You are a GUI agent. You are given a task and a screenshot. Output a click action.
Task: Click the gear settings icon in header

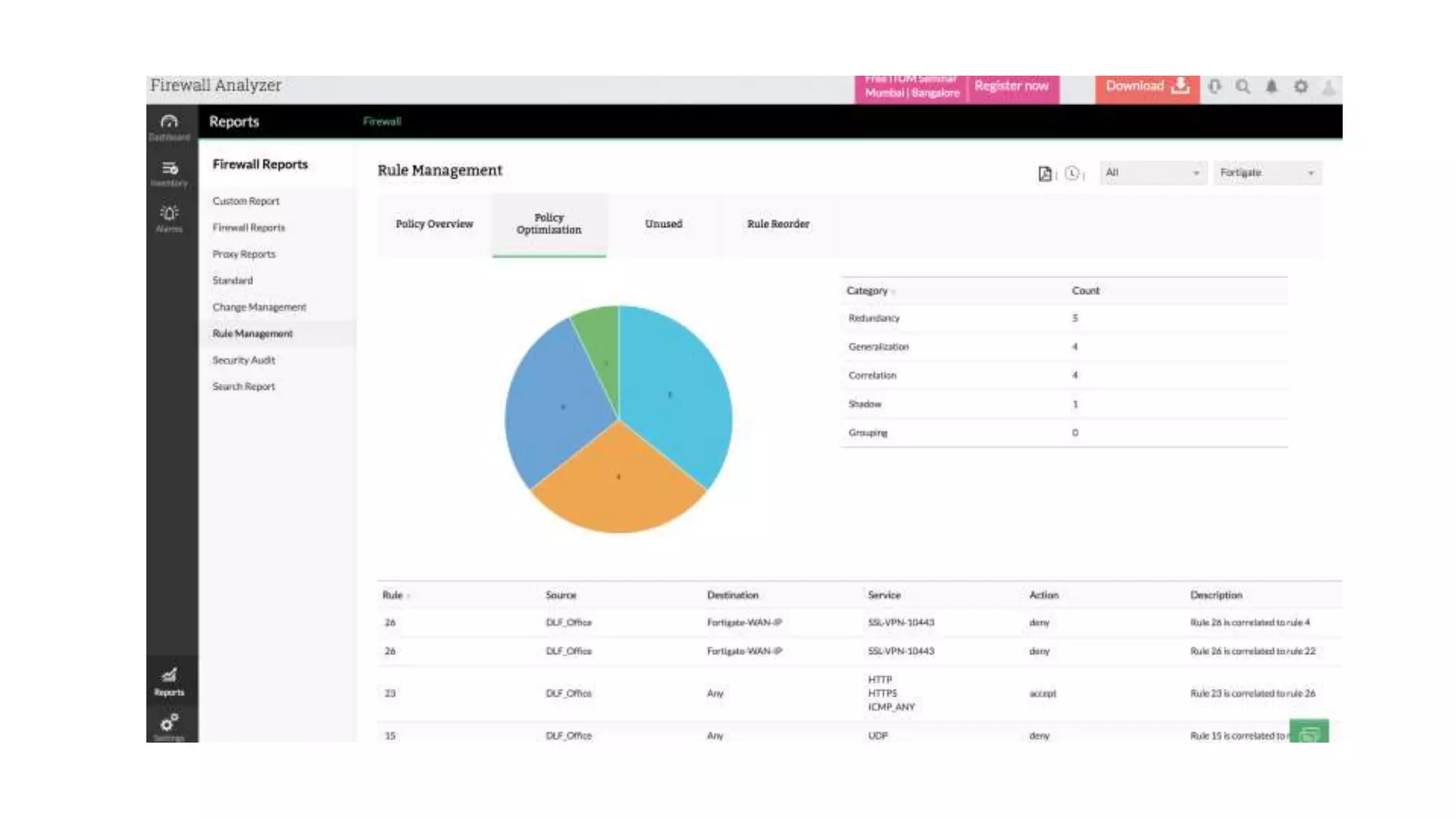(1300, 87)
